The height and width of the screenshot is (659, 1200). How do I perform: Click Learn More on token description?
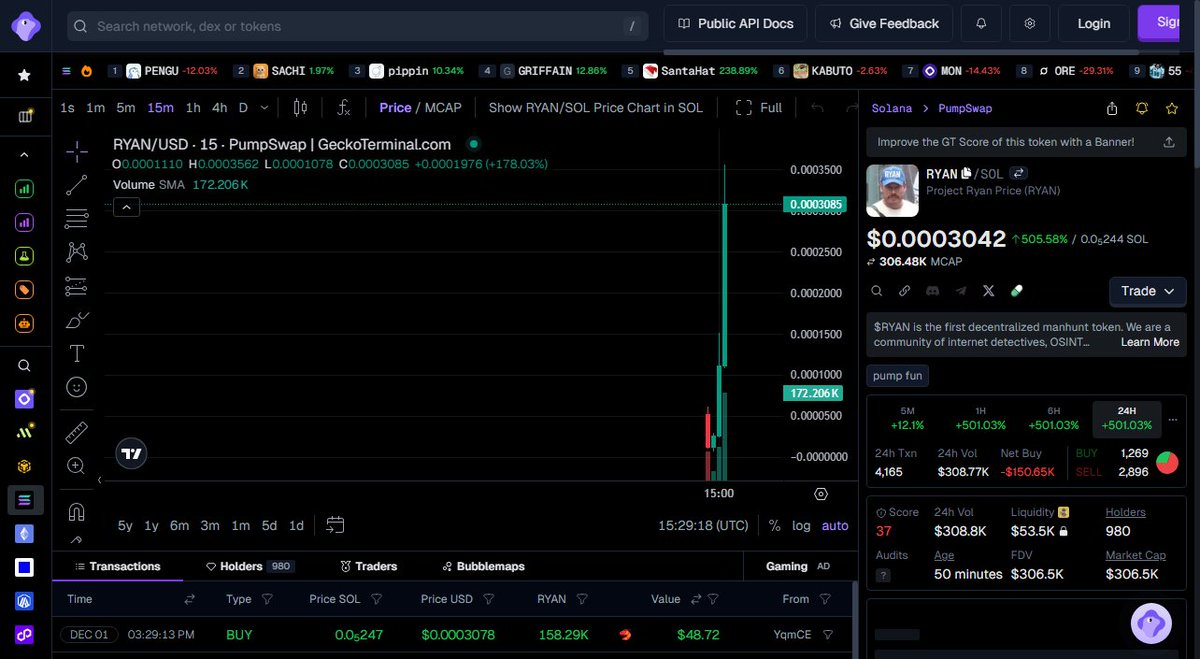[x=1150, y=342]
